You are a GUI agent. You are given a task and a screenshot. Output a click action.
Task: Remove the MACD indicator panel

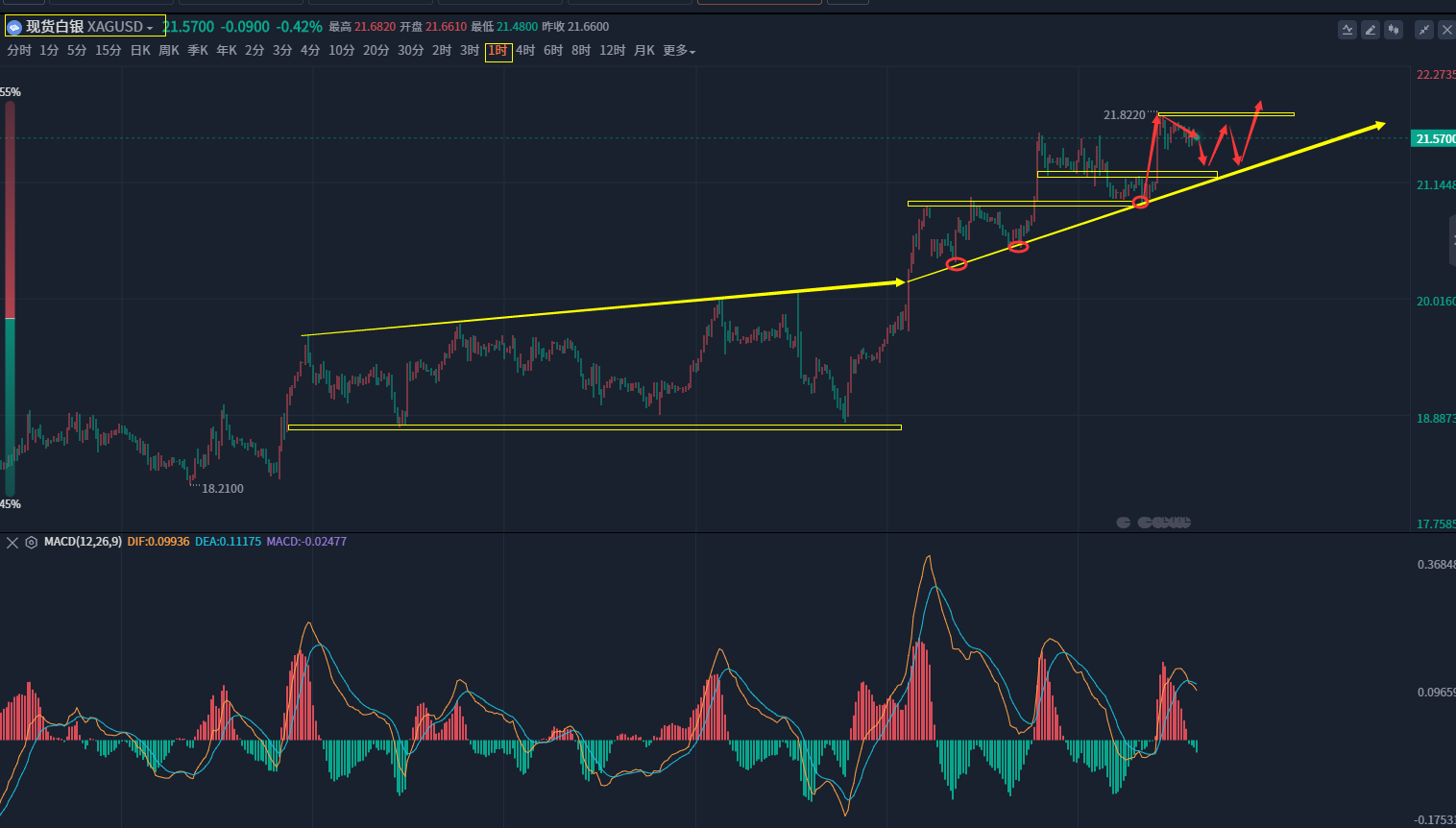point(12,543)
